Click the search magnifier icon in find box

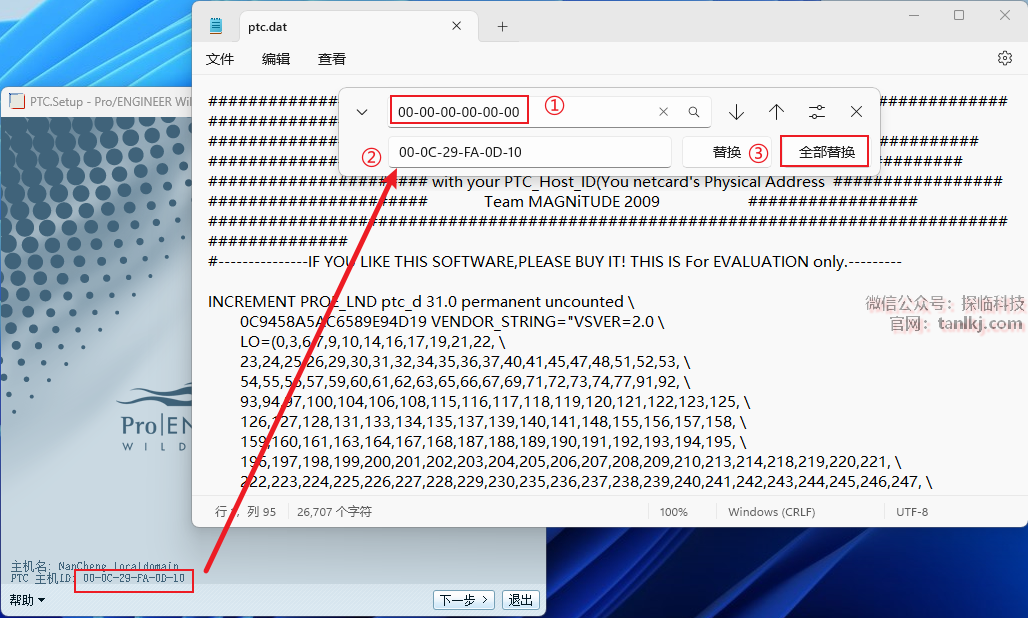click(x=694, y=112)
